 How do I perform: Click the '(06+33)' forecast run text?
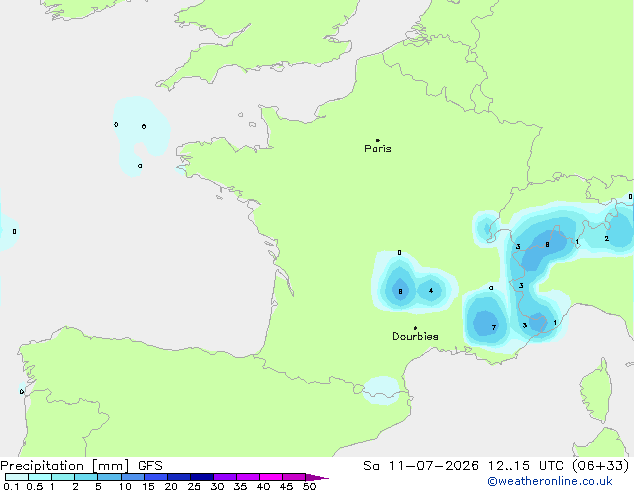pos(600,466)
